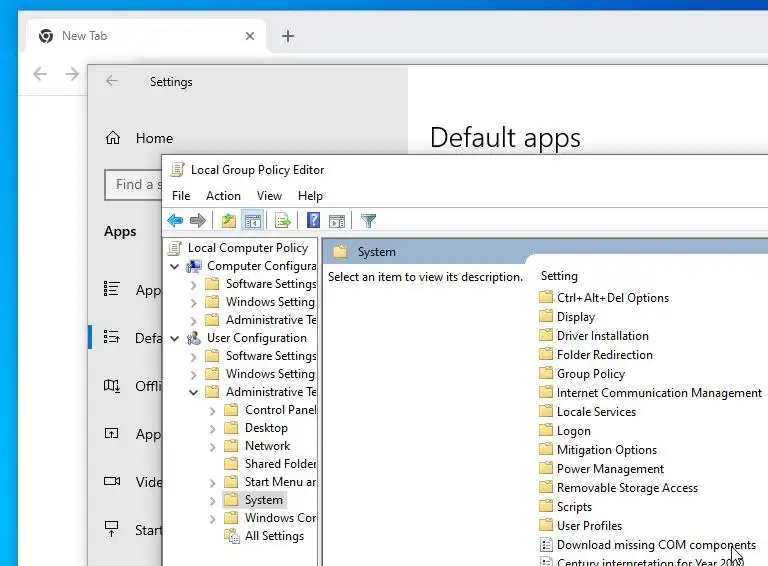This screenshot has width=768, height=566.
Task: Open Video playback in Settings sidebar
Action: (133, 482)
